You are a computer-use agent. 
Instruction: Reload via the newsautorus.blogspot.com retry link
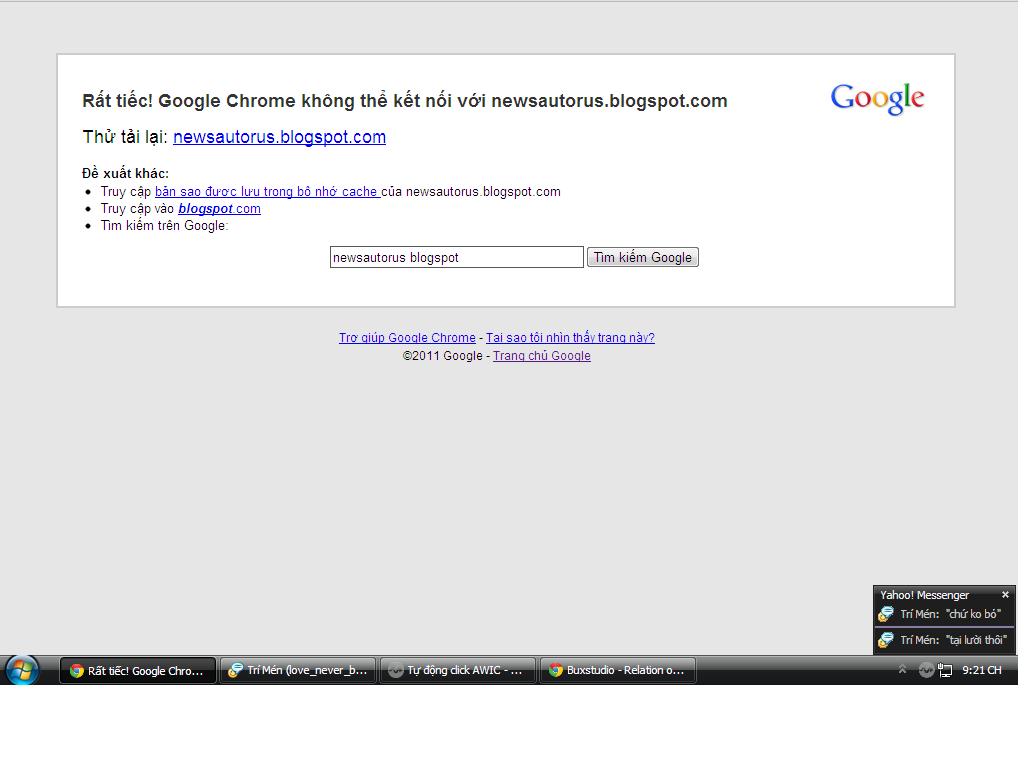[x=280, y=137]
